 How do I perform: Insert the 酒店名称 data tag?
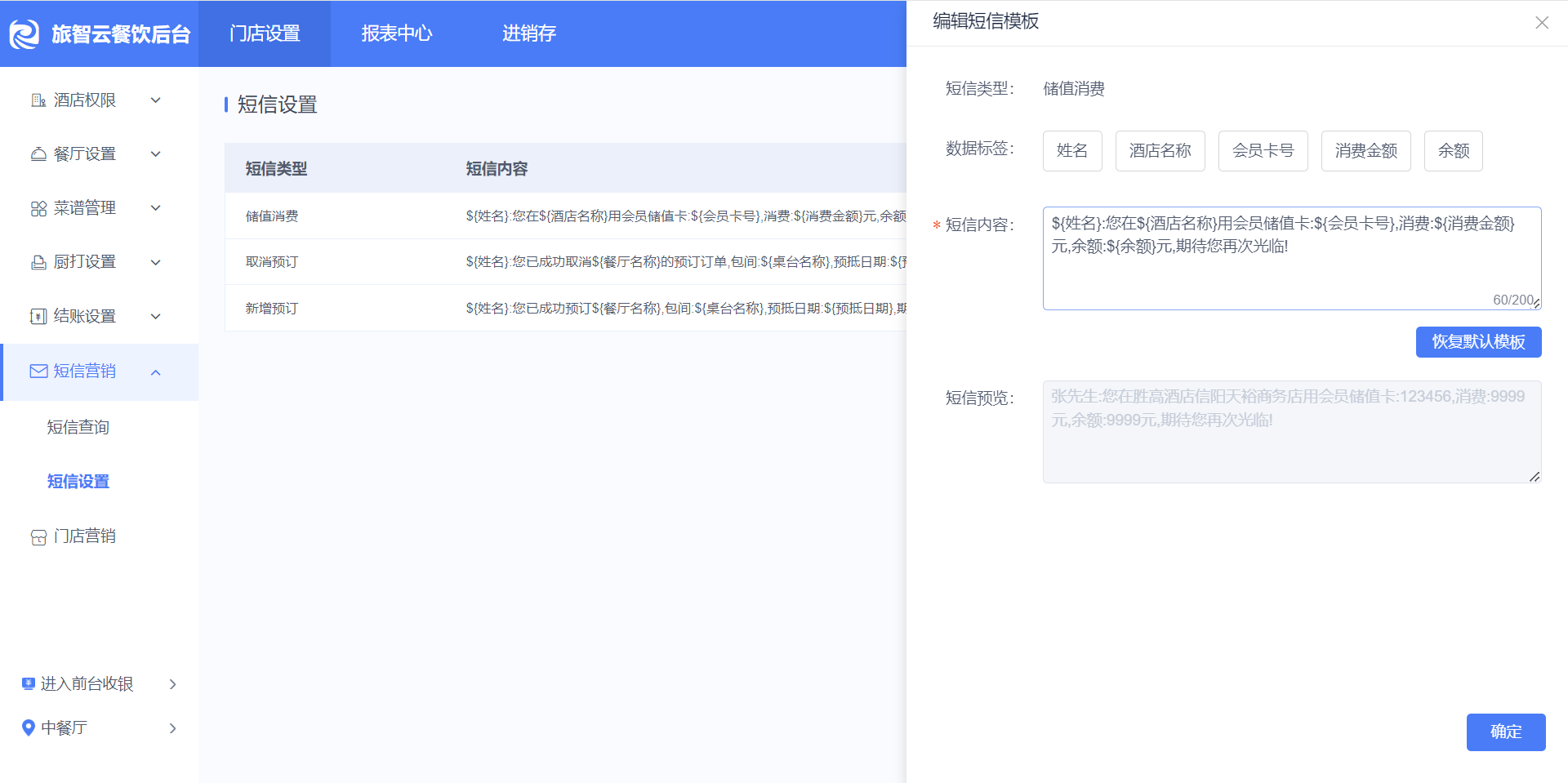point(1160,151)
